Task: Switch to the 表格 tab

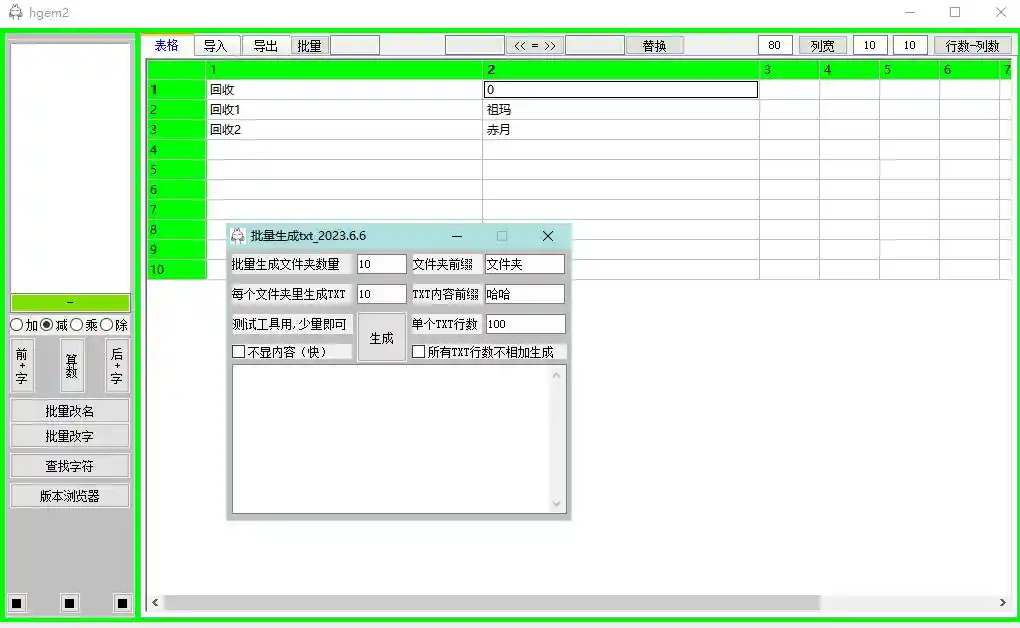Action: click(167, 46)
